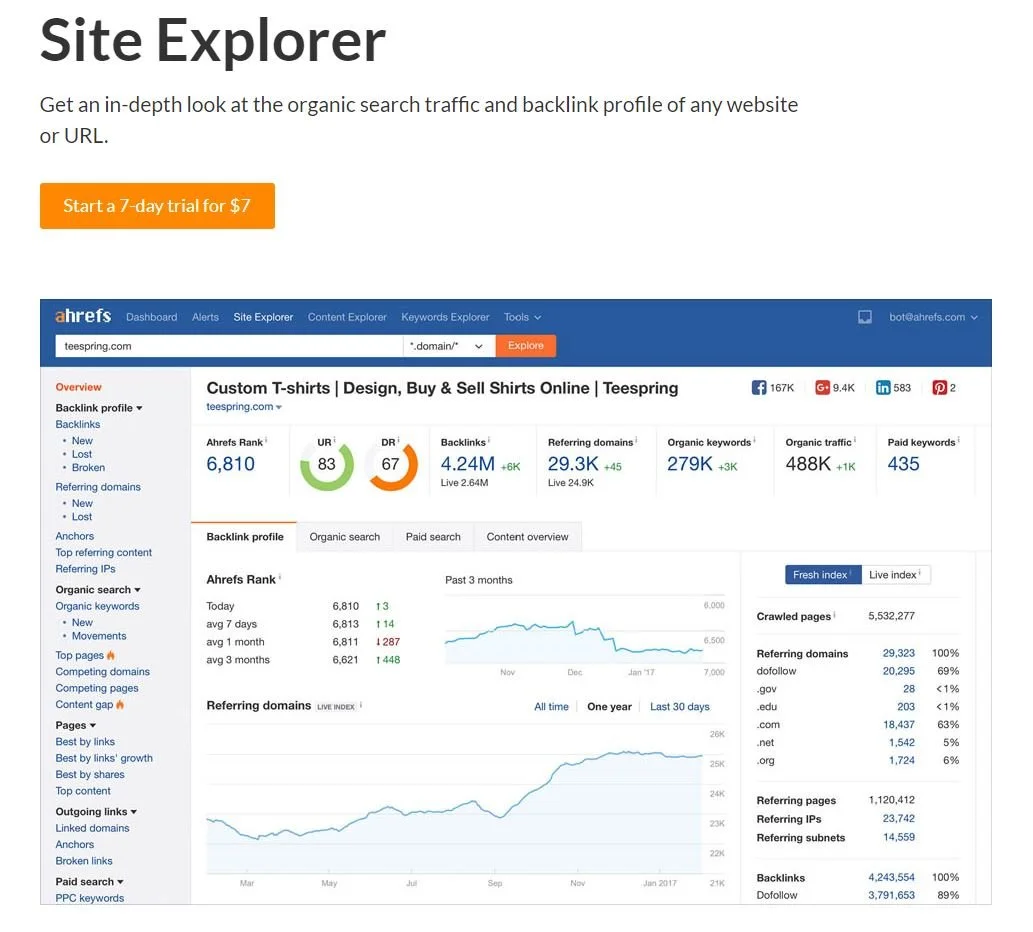Click the UR 83 donut gauge
Viewport: 1033px width, 932px height.
pos(327,464)
